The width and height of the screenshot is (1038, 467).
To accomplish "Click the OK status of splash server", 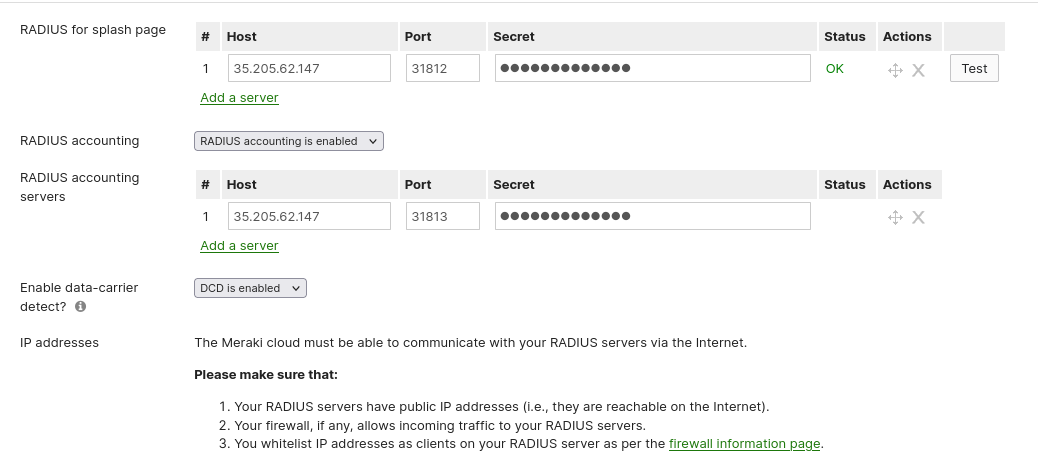I will coord(834,69).
